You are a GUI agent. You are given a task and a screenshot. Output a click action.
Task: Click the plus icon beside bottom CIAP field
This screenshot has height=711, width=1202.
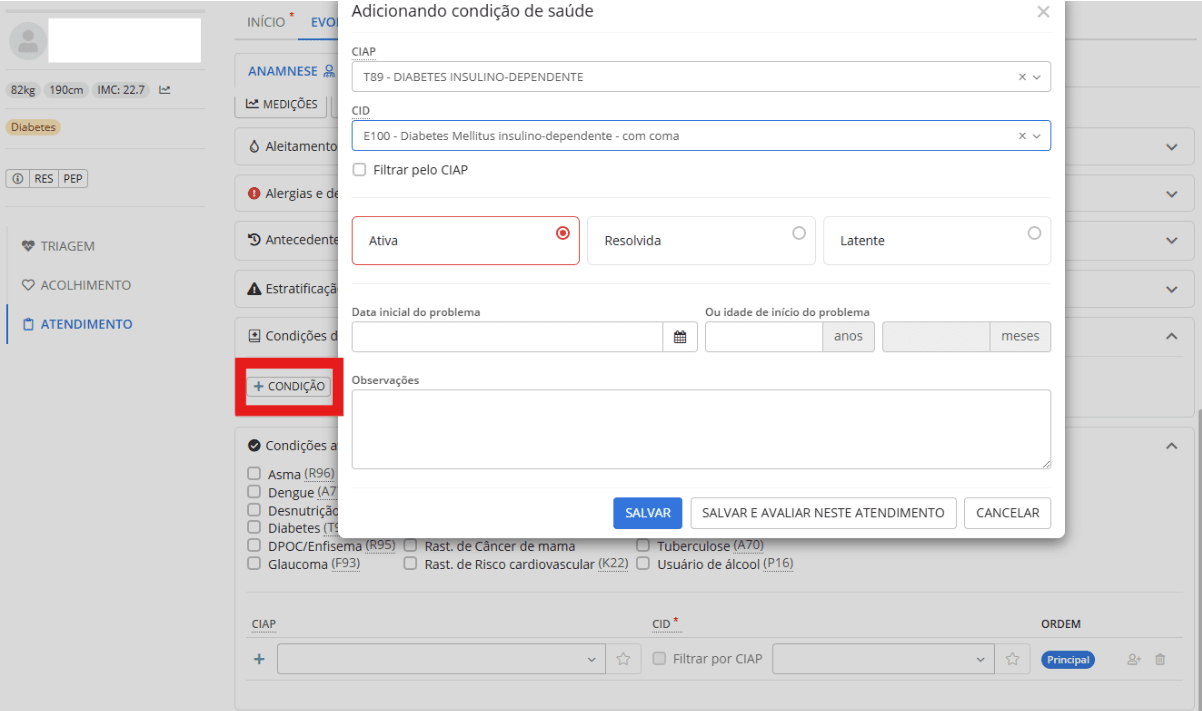[x=260, y=659]
